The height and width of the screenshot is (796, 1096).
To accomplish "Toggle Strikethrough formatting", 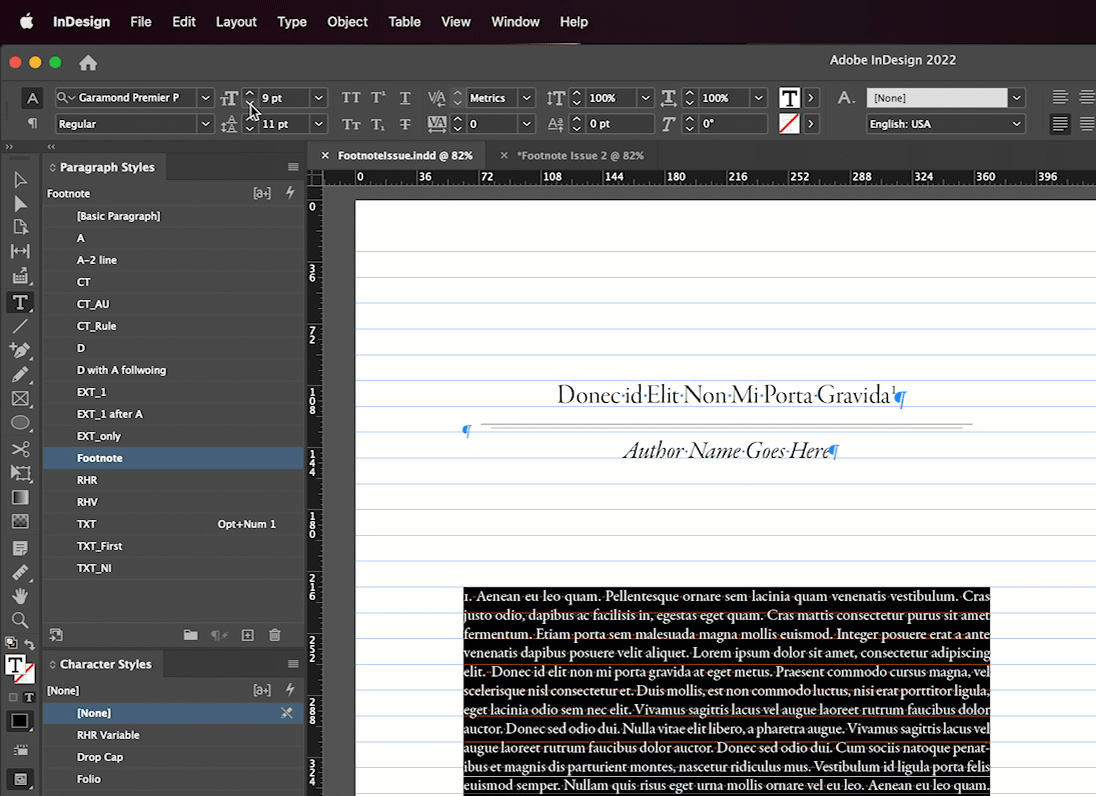I will (405, 124).
